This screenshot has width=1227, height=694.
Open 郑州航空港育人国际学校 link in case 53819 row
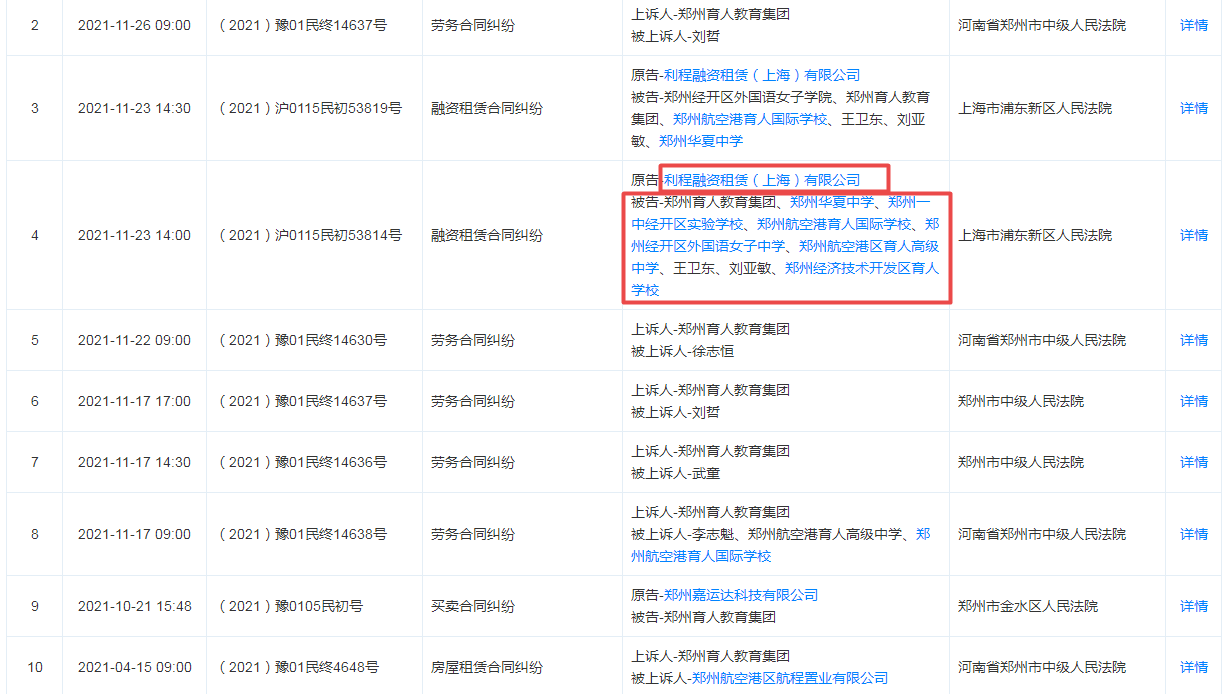pos(751,119)
